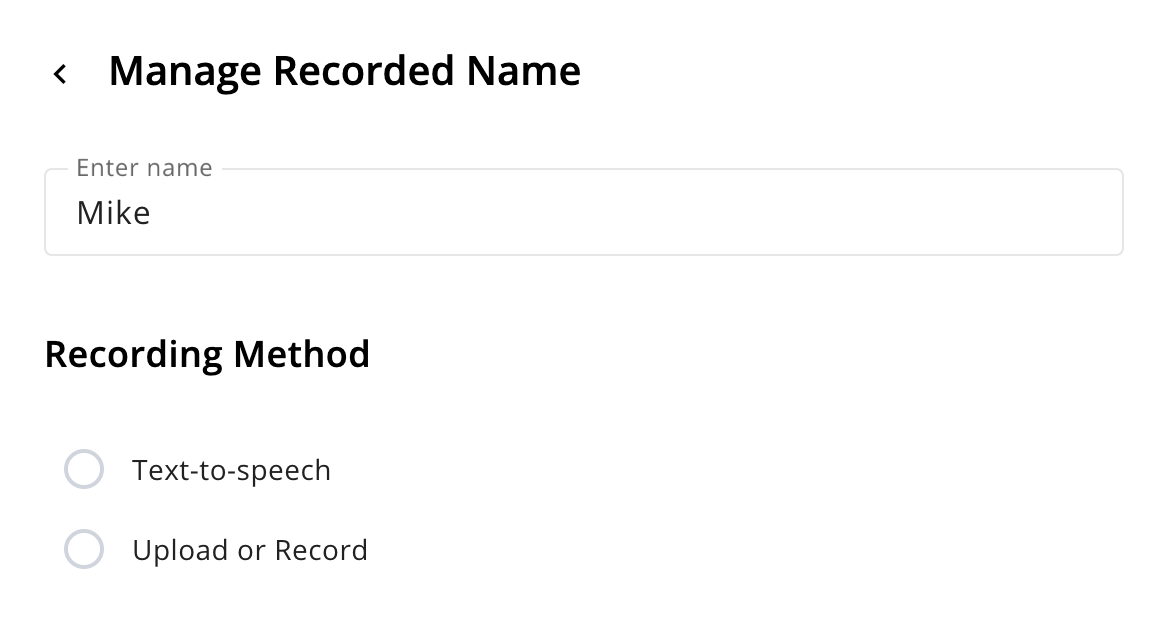Place cursor after the name Mike
Viewport: 1162px width, 628px height.
click(x=153, y=214)
